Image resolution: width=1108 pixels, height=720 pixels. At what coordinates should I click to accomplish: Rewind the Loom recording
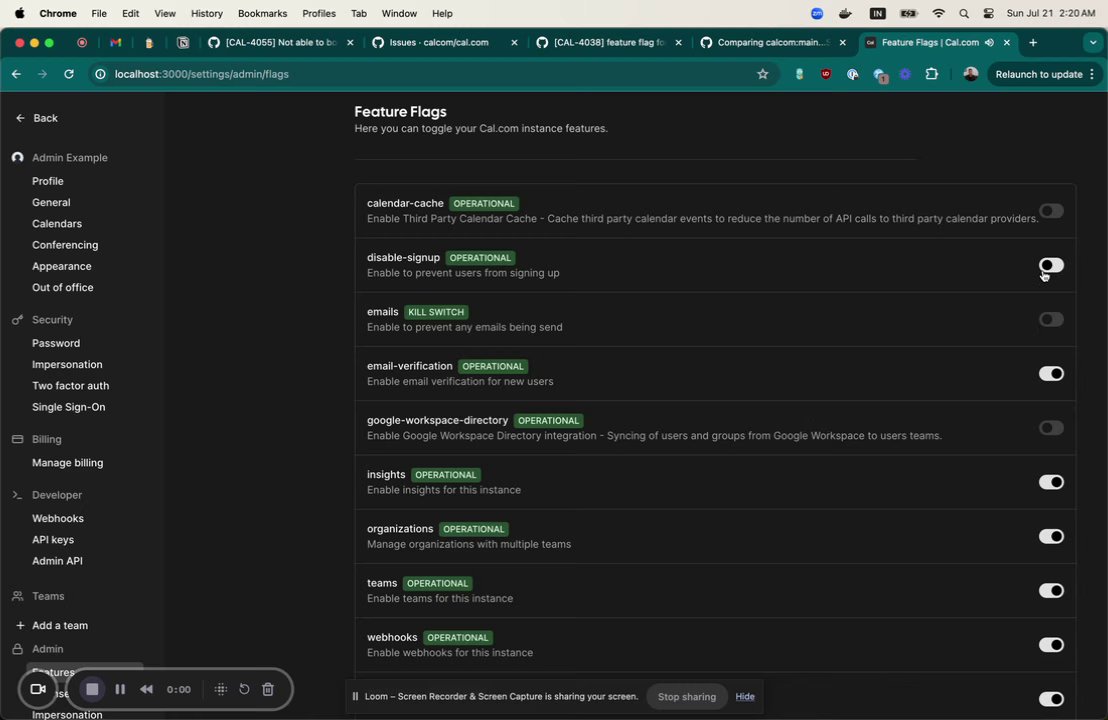[146, 689]
